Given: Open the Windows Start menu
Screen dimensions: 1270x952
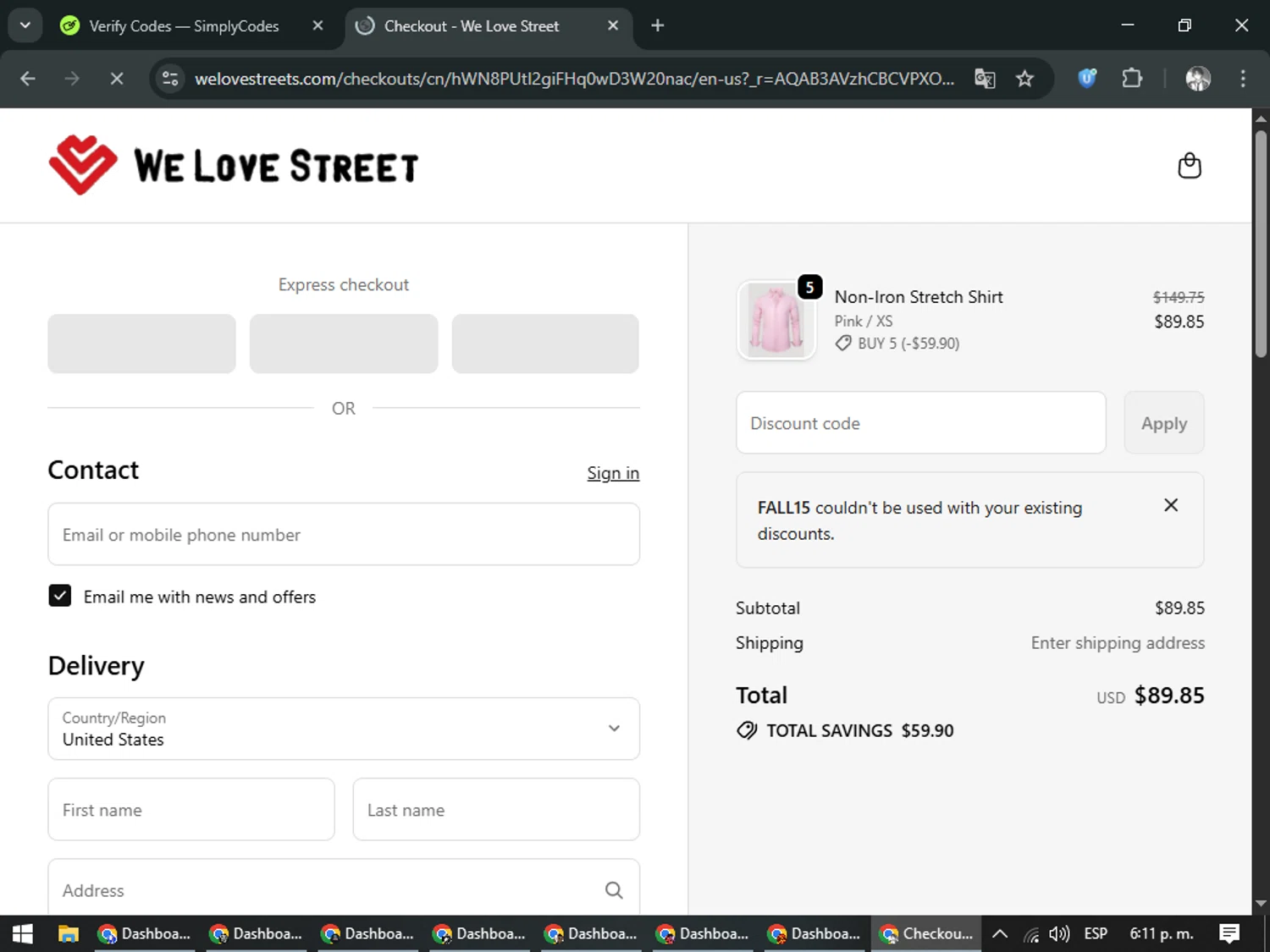Looking at the screenshot, I should pos(23,933).
